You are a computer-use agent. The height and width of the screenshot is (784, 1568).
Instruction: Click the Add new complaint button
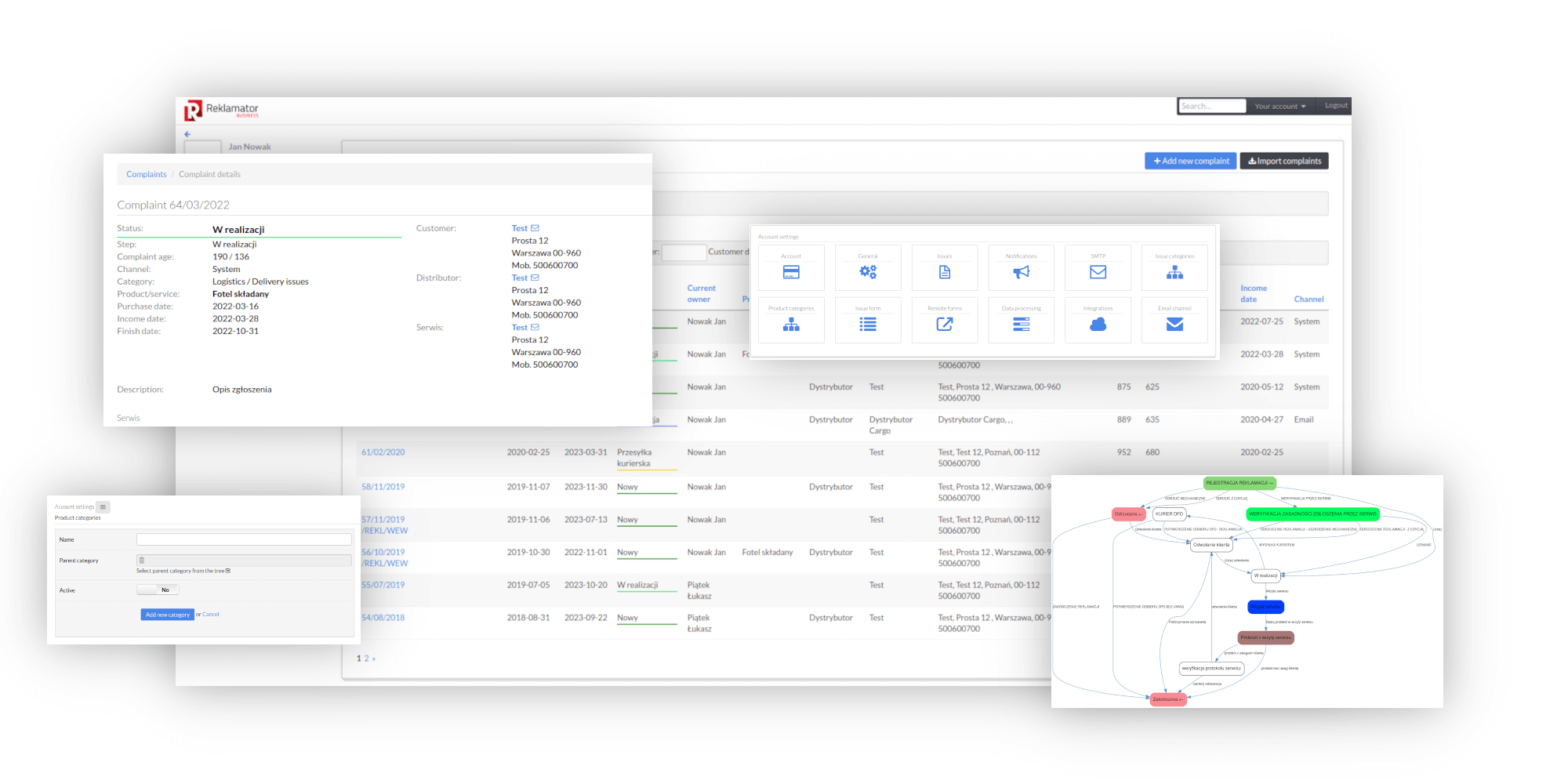[x=1190, y=161]
